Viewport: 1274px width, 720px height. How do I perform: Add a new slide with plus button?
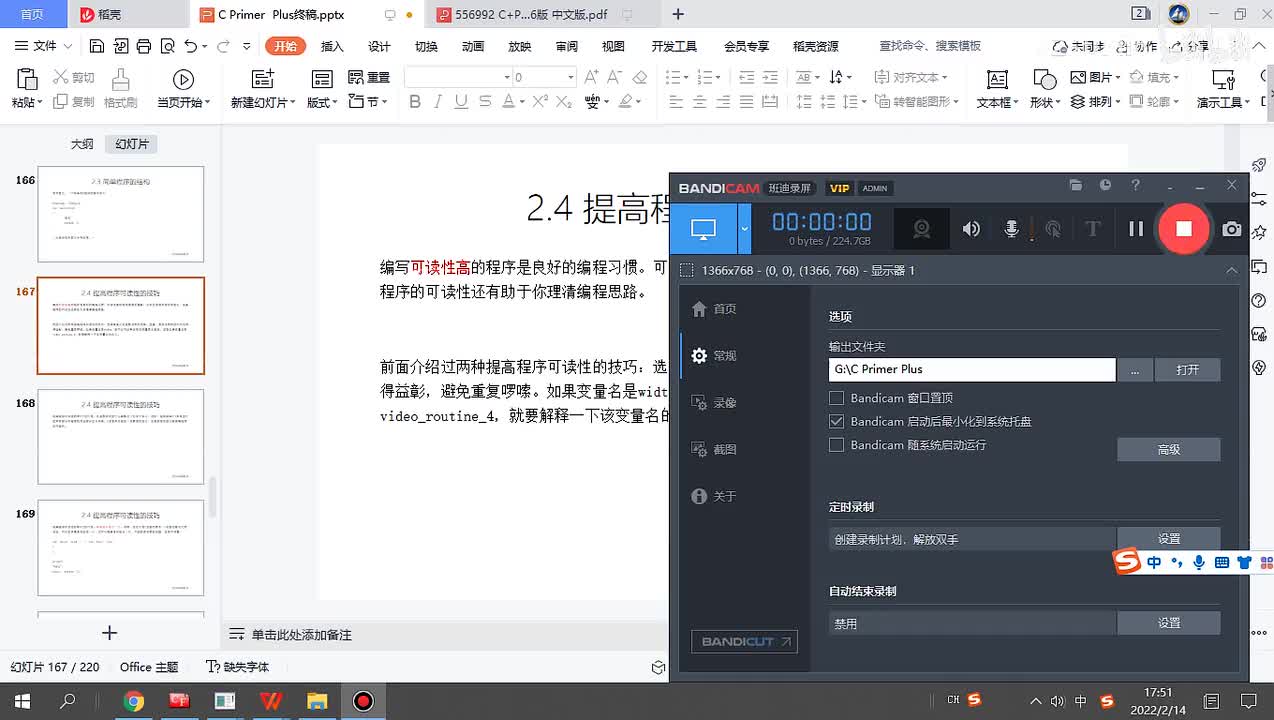[x=110, y=632]
